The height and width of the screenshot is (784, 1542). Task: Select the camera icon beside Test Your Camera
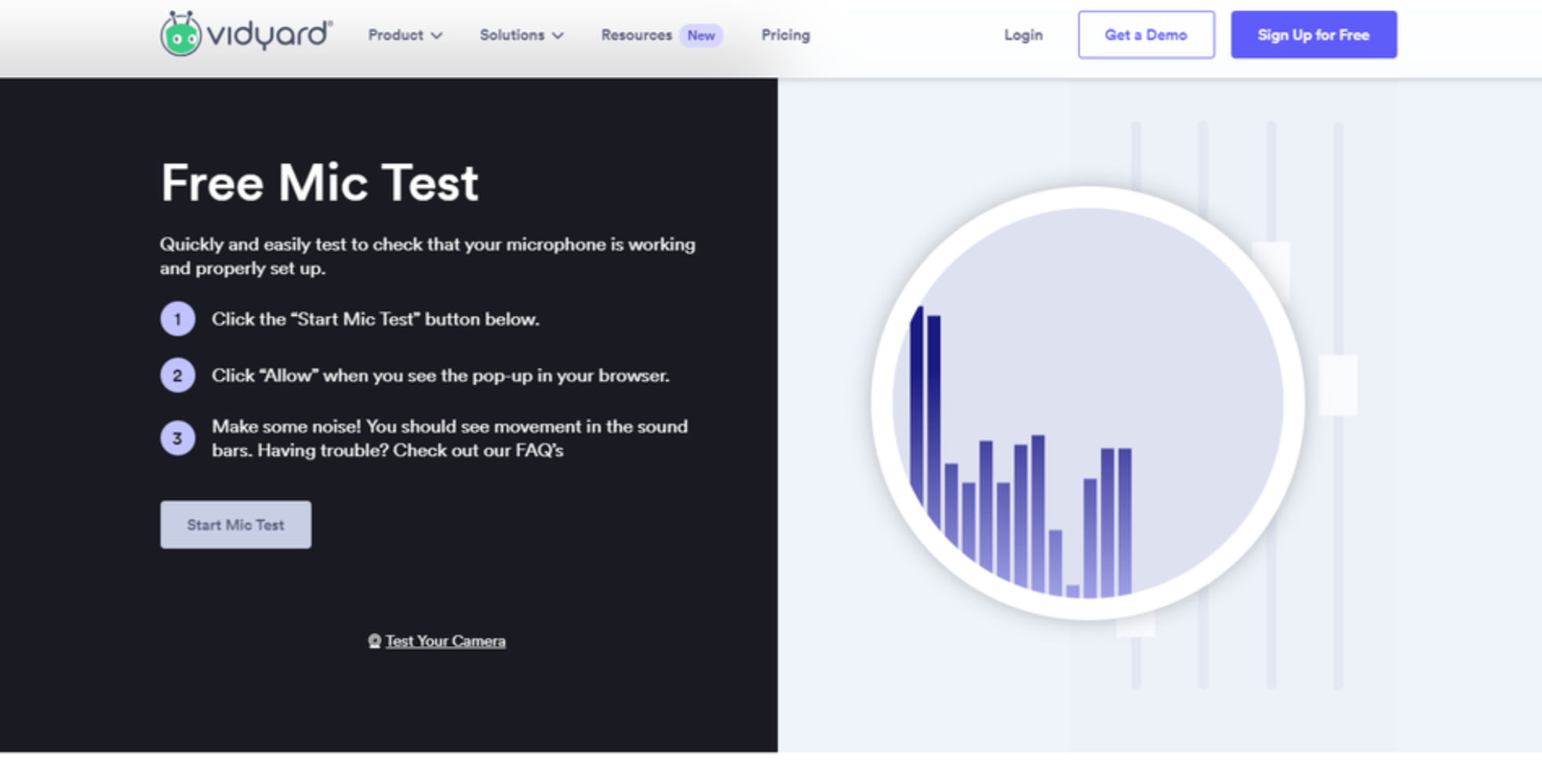[x=376, y=641]
